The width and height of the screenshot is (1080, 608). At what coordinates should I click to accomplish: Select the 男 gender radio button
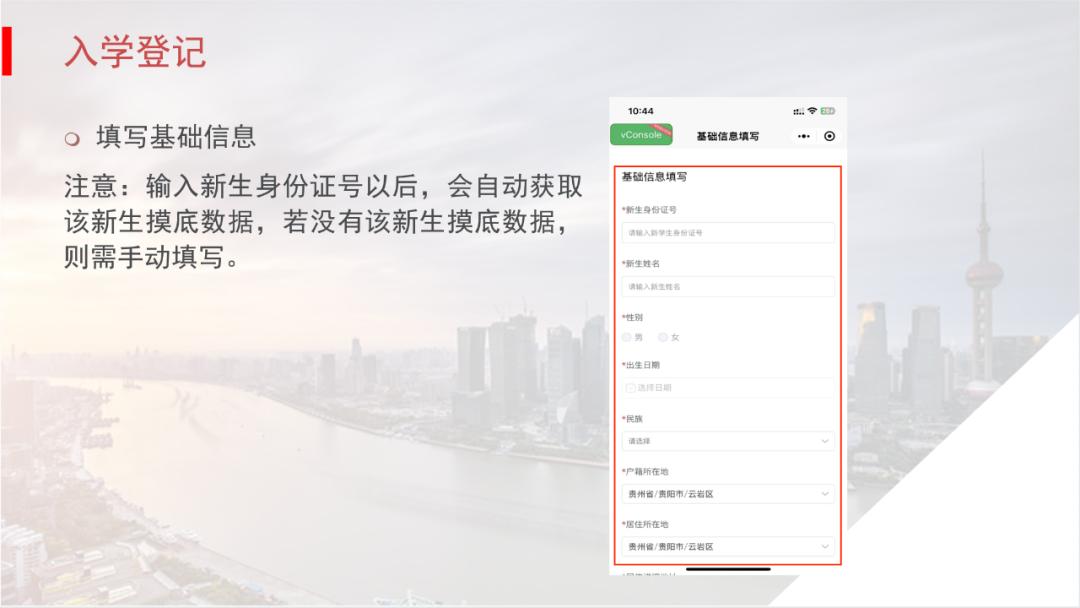(x=626, y=338)
